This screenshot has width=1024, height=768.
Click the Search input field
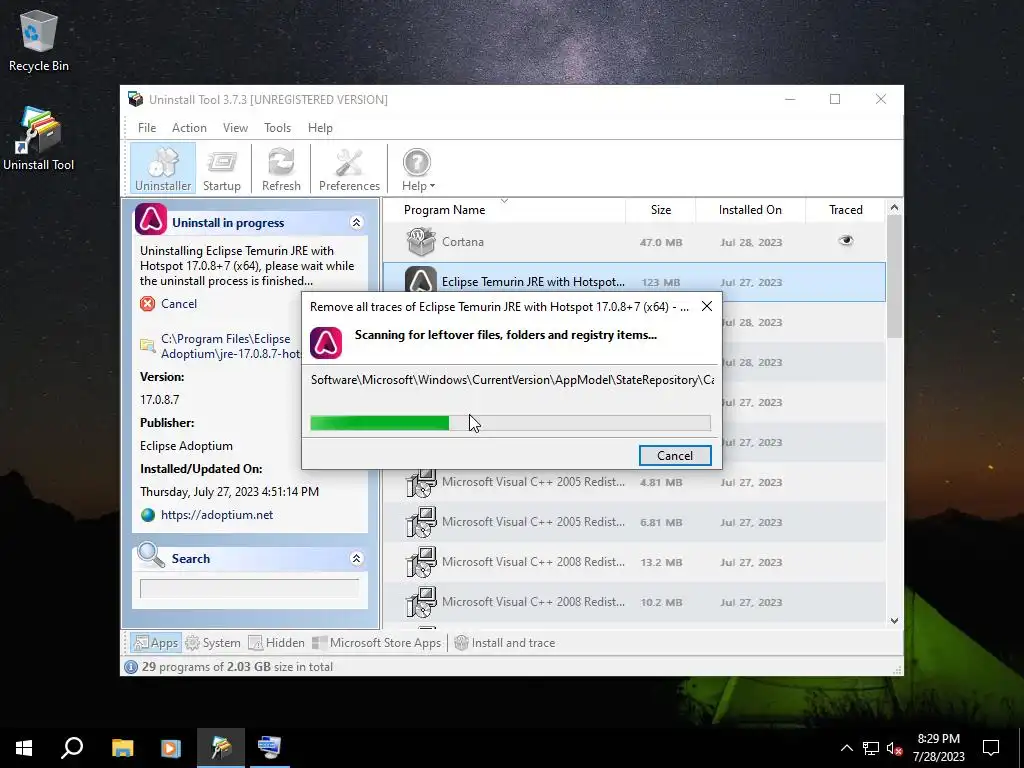249,588
